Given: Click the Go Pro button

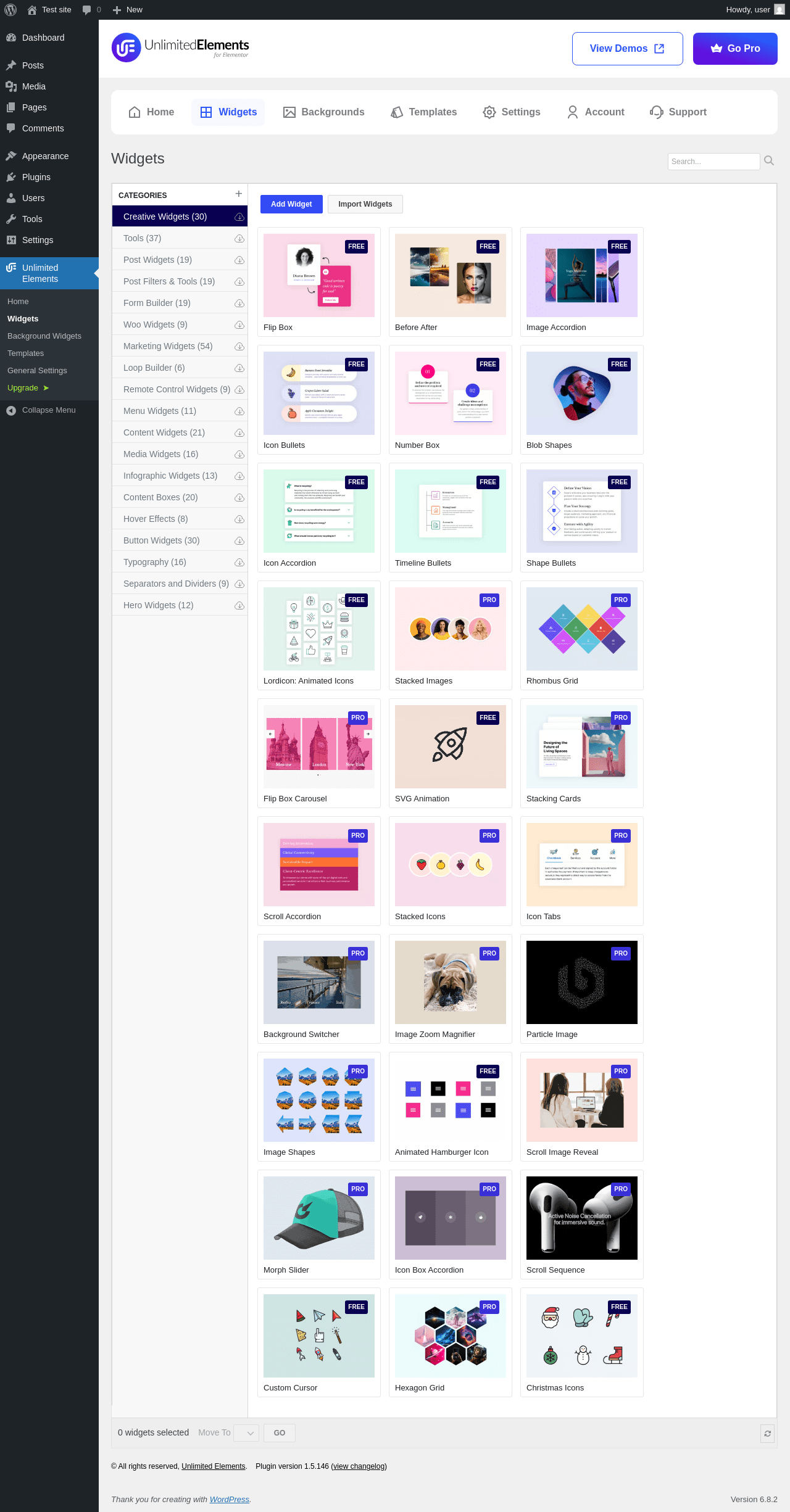Looking at the screenshot, I should pyautogui.click(x=735, y=49).
